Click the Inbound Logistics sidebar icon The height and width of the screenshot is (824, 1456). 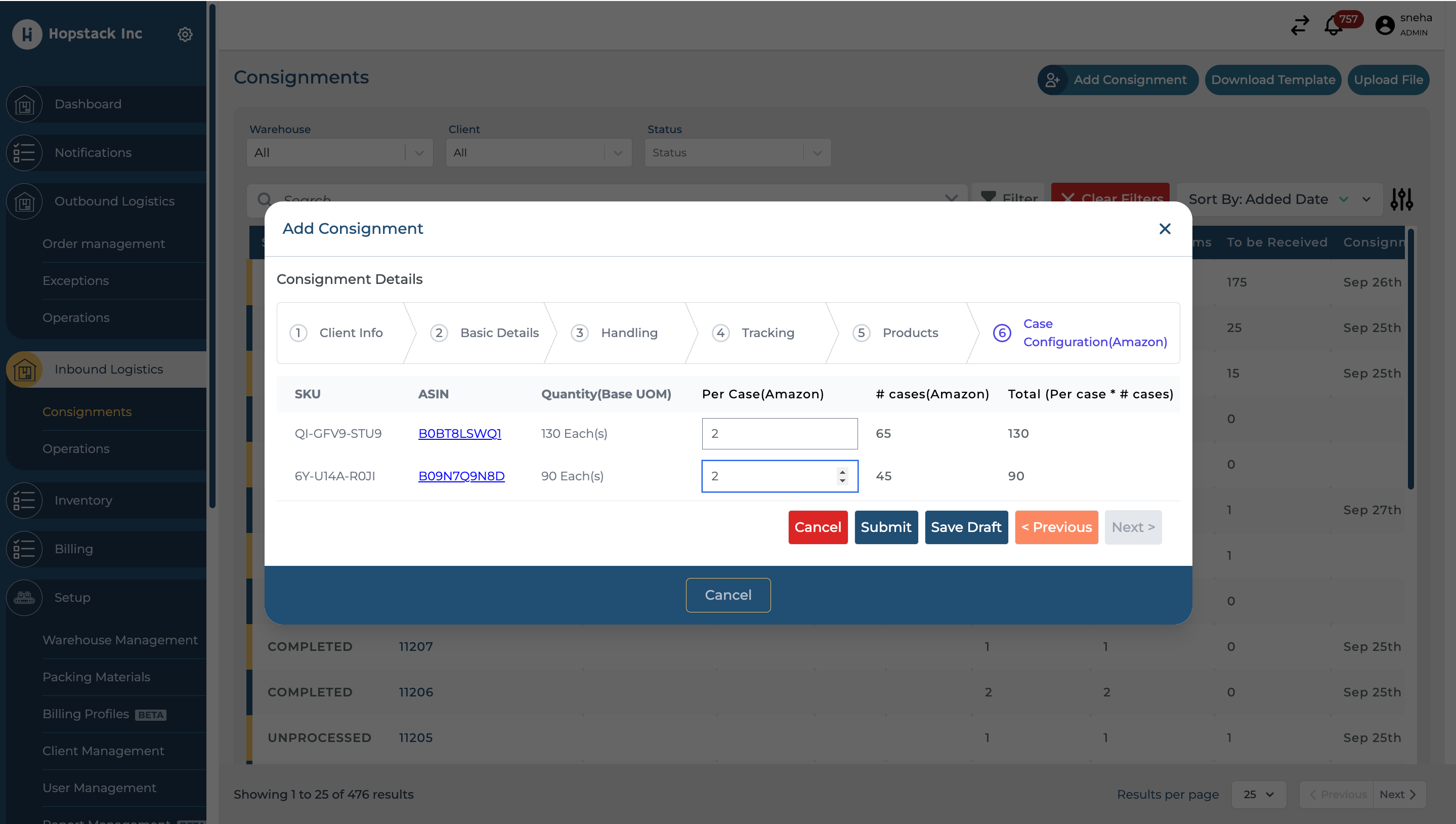click(24, 369)
